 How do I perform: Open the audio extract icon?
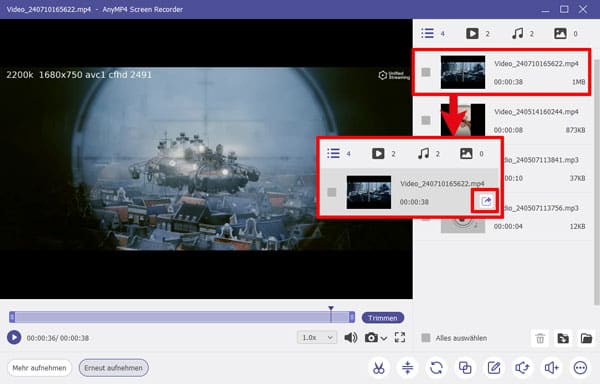pyautogui.click(x=523, y=368)
